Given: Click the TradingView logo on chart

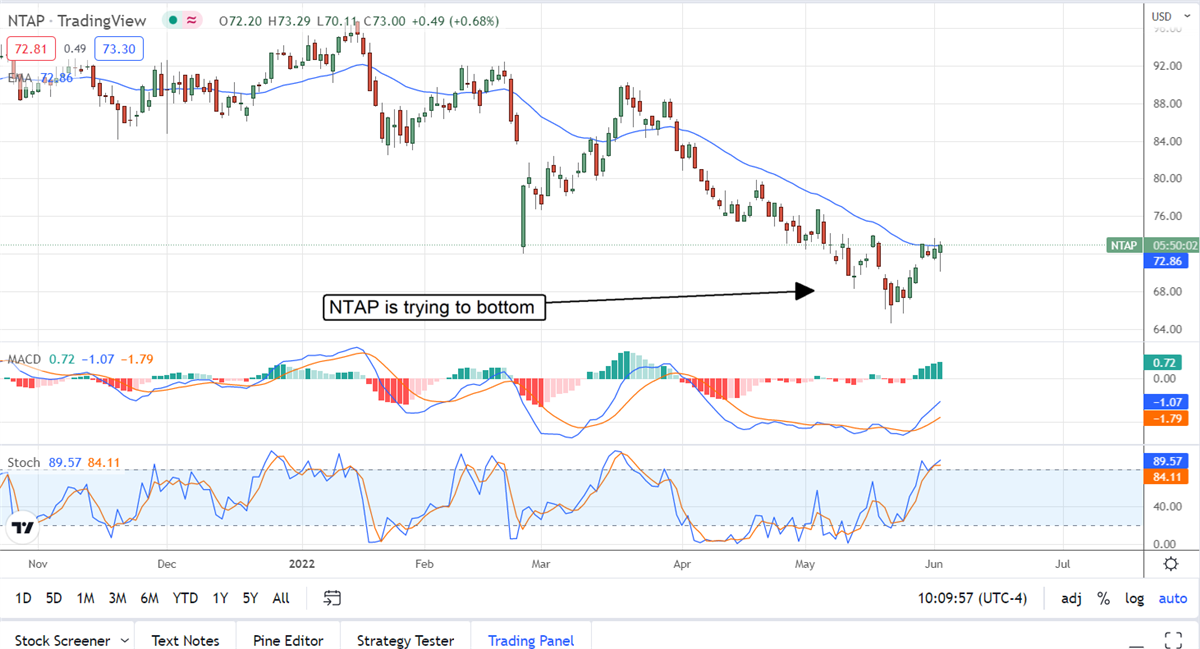Looking at the screenshot, I should 22,528.
